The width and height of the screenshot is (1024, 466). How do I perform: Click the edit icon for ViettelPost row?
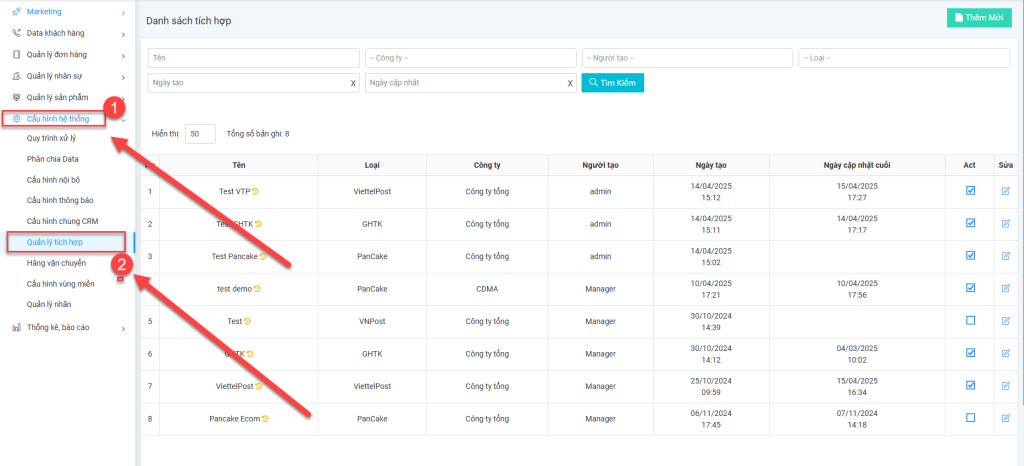tap(1005, 385)
